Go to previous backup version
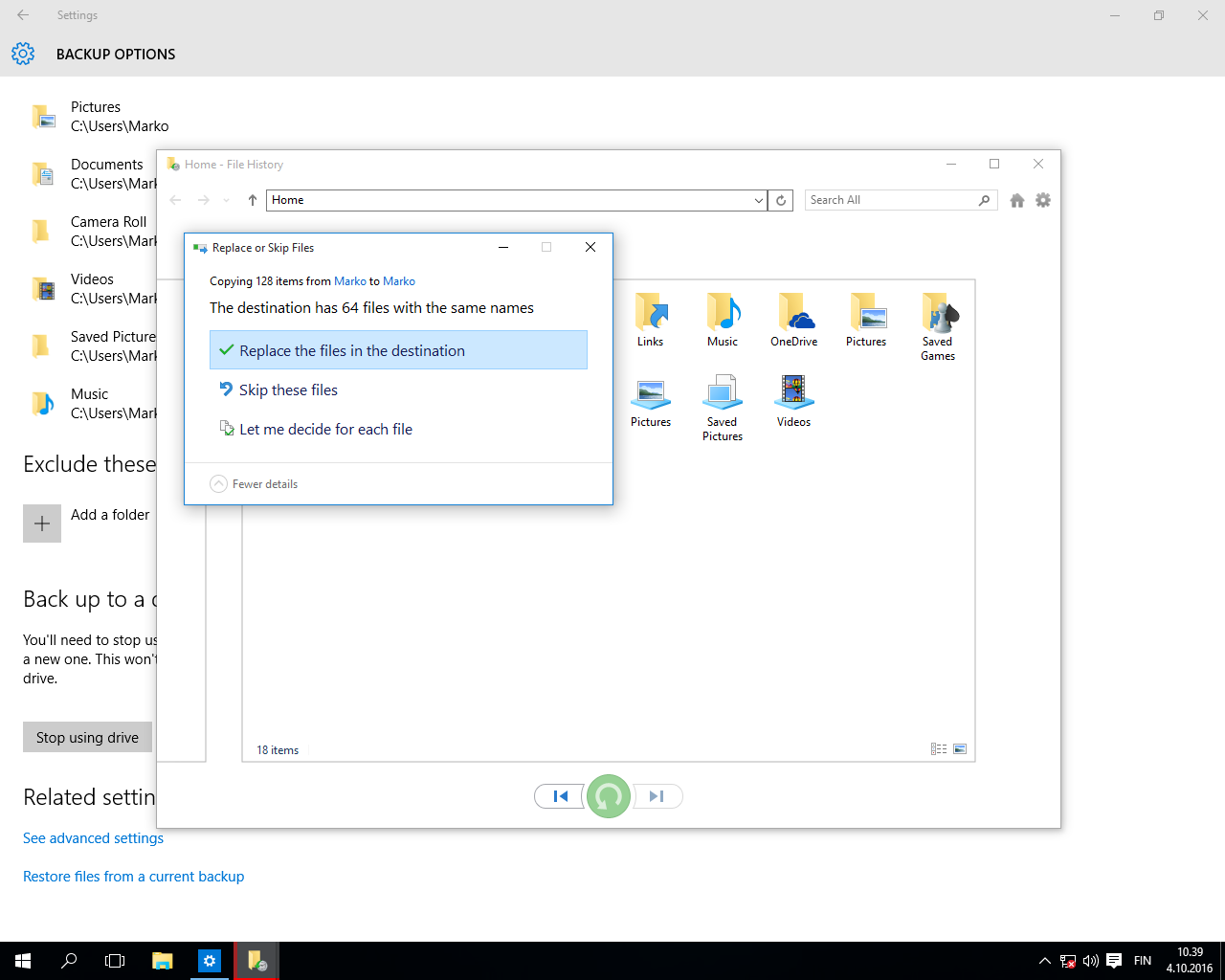Screen dimensions: 1225x980 [x=560, y=796]
